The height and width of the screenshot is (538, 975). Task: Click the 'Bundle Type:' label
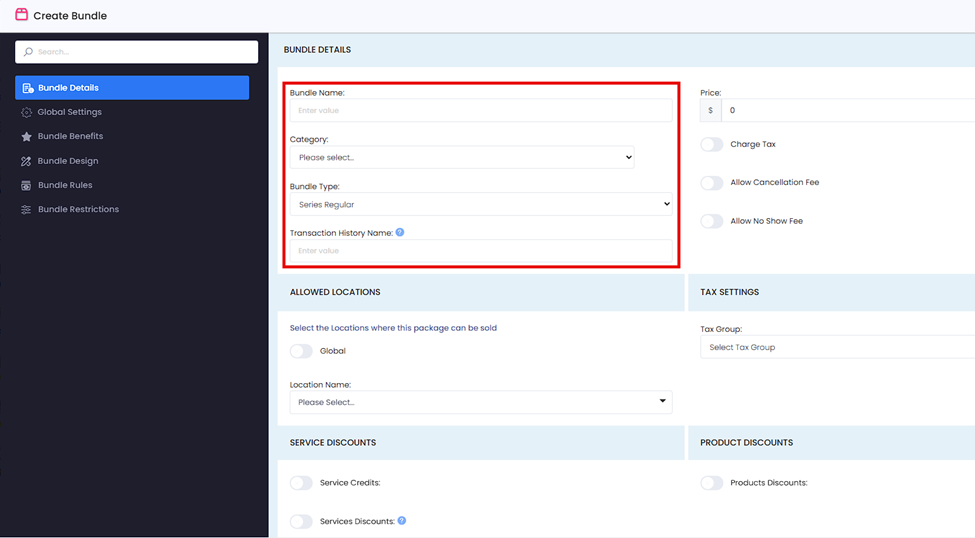315,187
